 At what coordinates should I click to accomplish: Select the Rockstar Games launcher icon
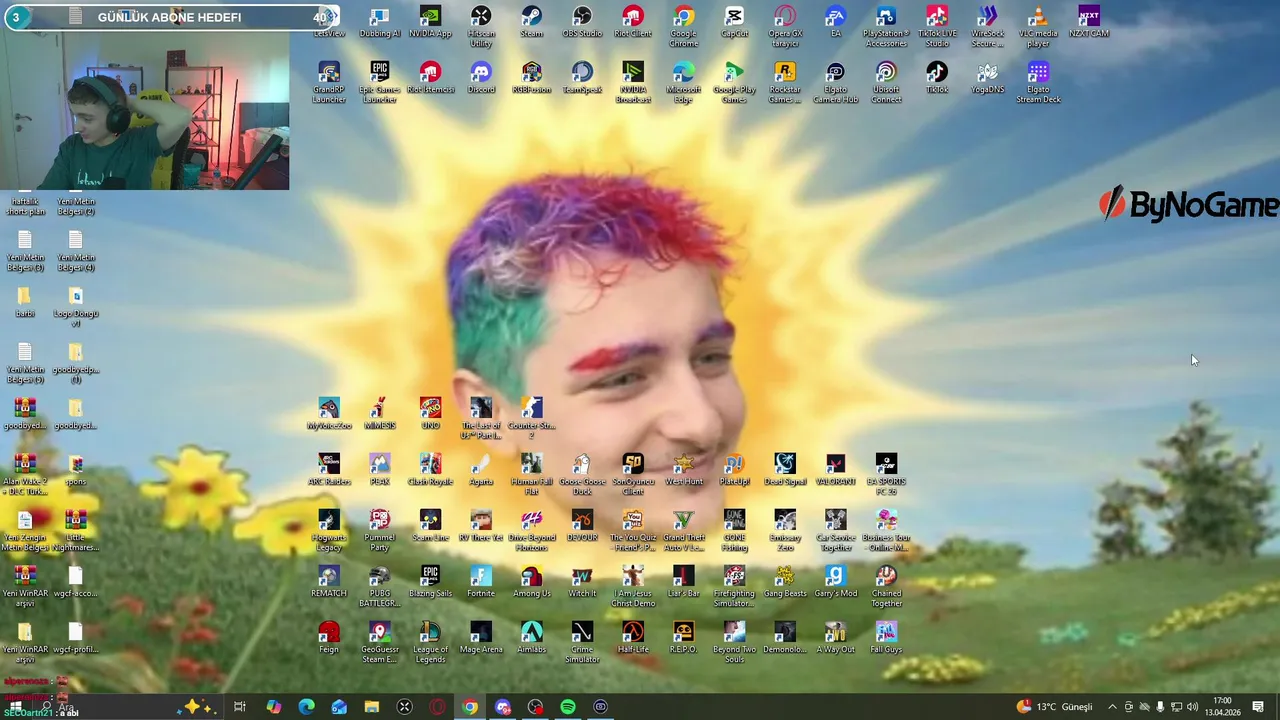click(785, 83)
